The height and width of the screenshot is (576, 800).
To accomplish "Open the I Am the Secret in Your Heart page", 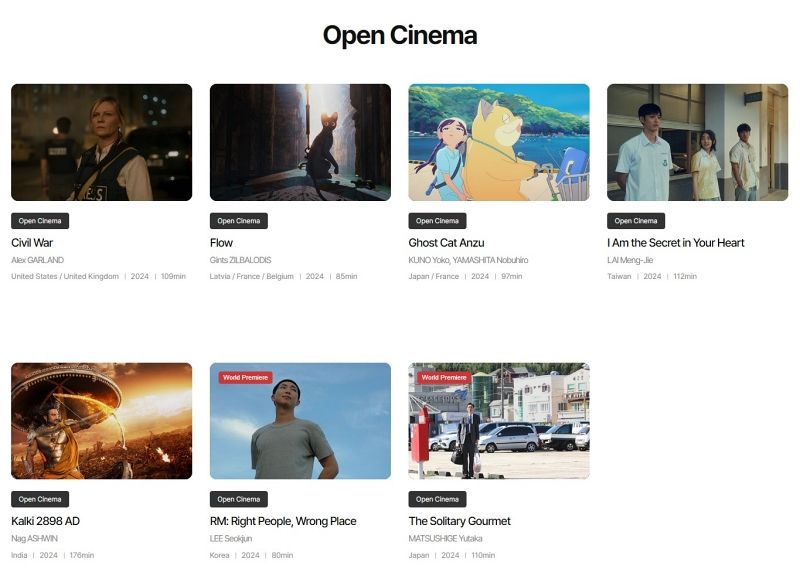I will coord(676,242).
